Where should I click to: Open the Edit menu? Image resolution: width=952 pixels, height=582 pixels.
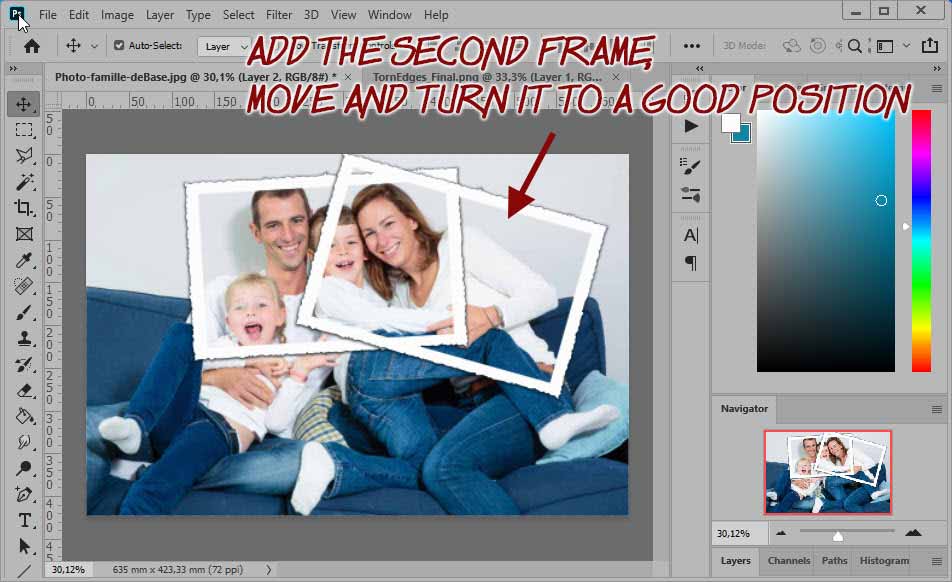(79, 15)
